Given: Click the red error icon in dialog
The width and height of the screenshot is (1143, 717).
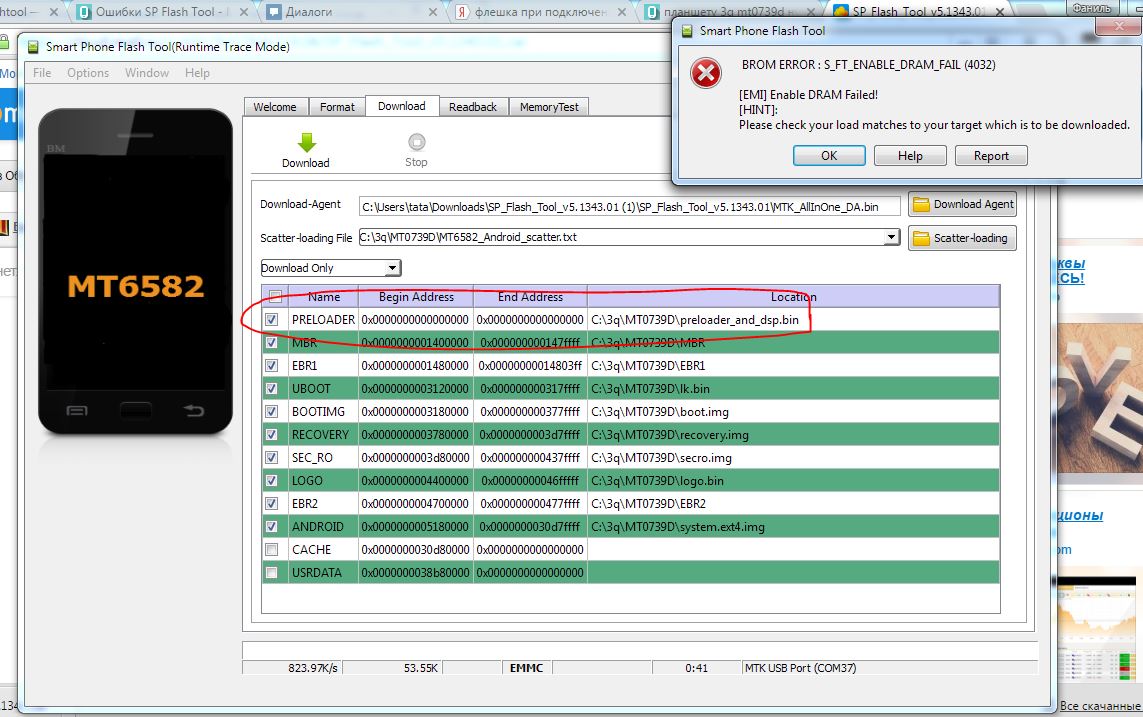Looking at the screenshot, I should pyautogui.click(x=707, y=73).
